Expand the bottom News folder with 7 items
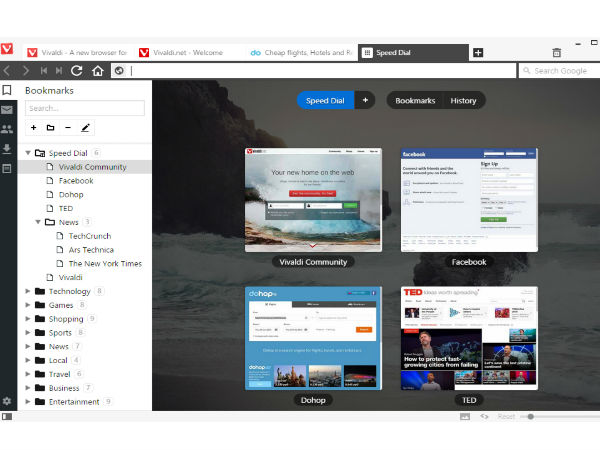The image size is (600, 450). point(28,346)
